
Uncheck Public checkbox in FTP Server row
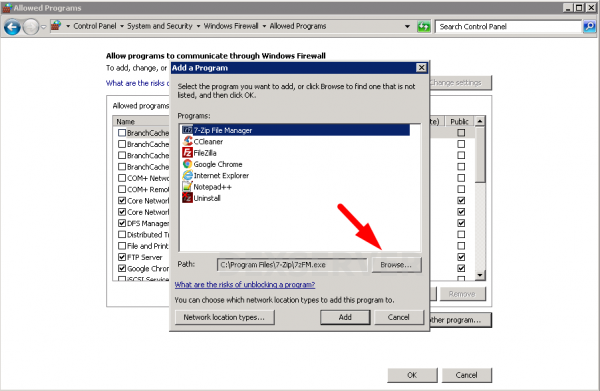click(x=461, y=257)
